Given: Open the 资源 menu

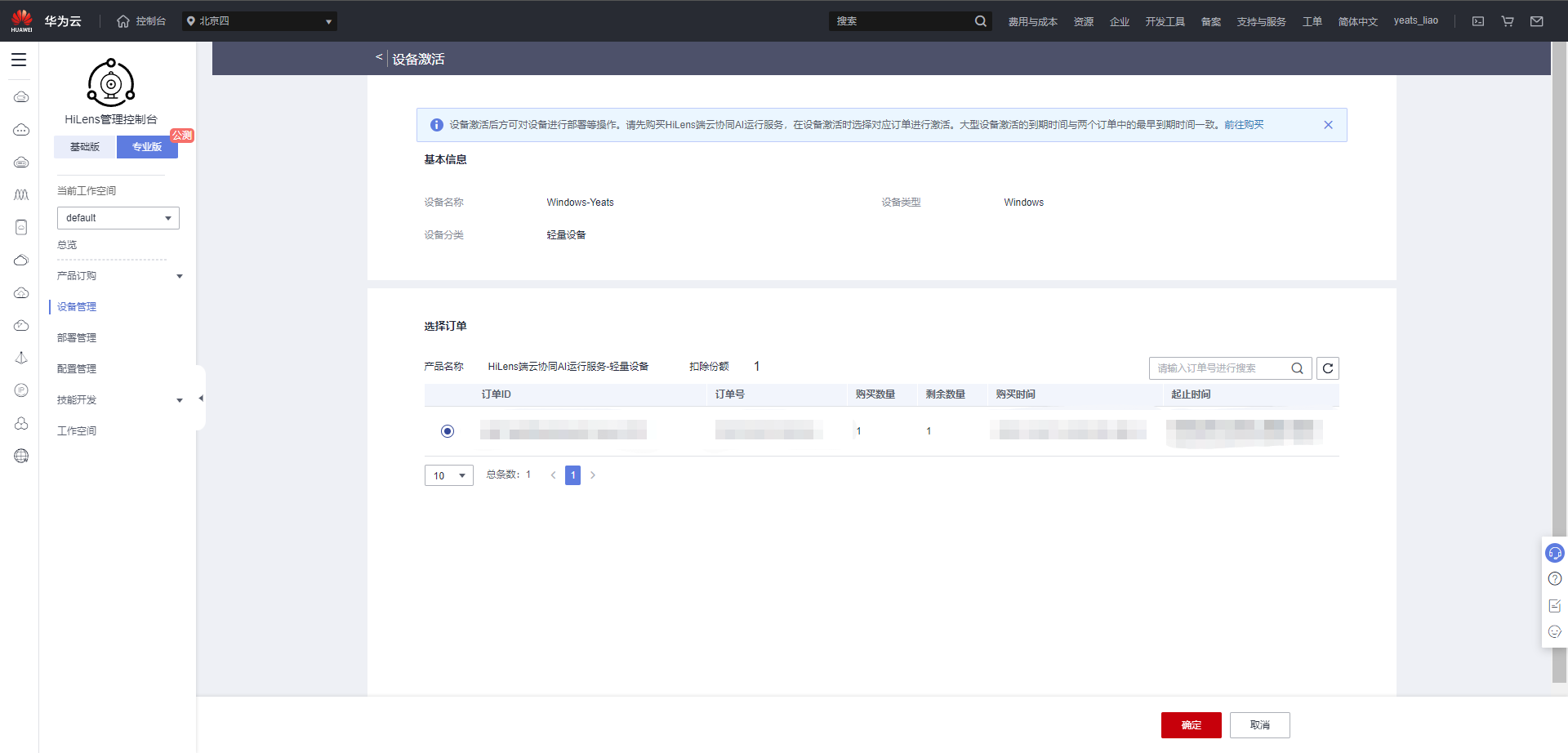Looking at the screenshot, I should coord(1084,22).
